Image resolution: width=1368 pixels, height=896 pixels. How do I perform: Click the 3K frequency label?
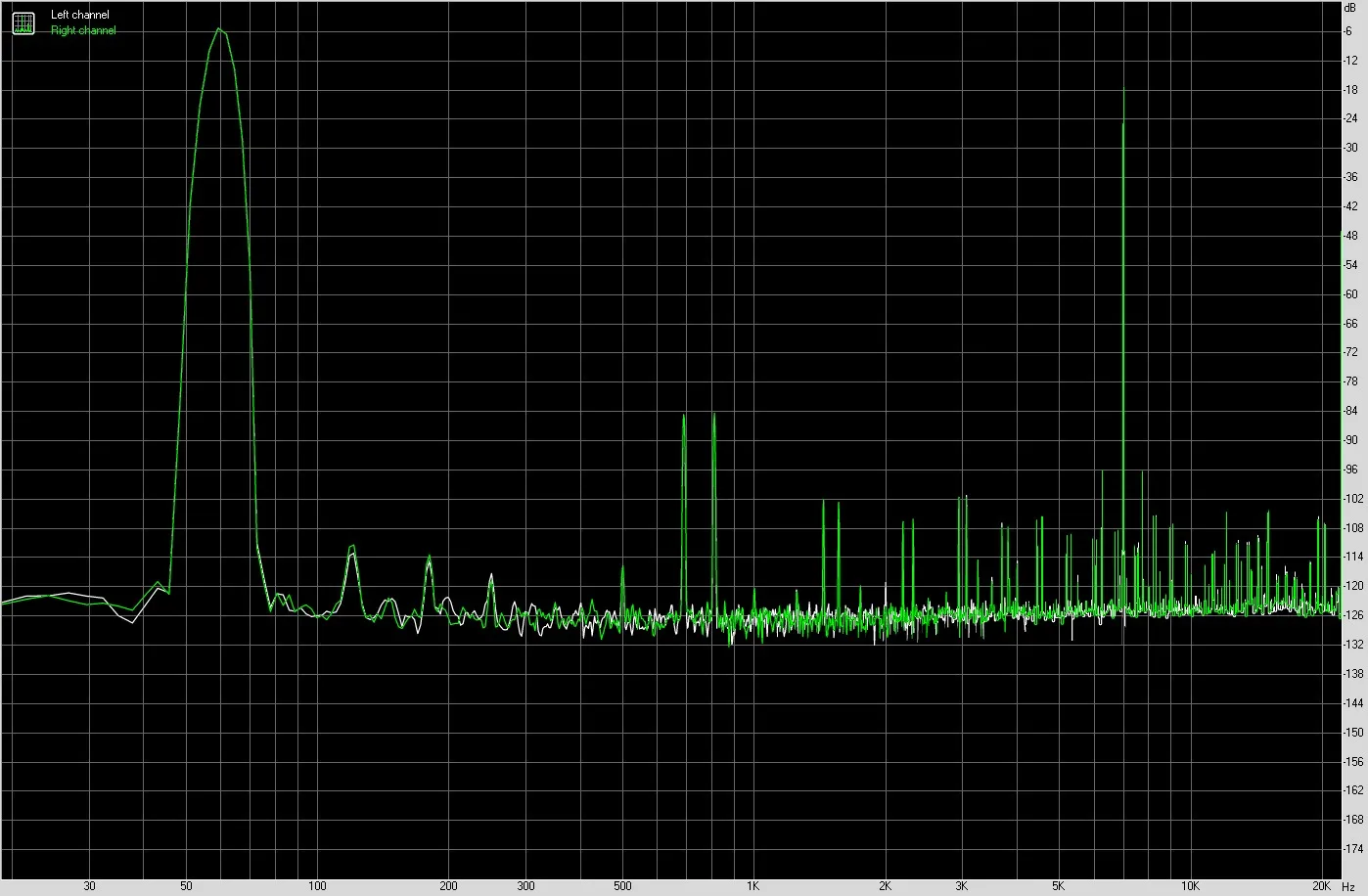pyautogui.click(x=962, y=886)
